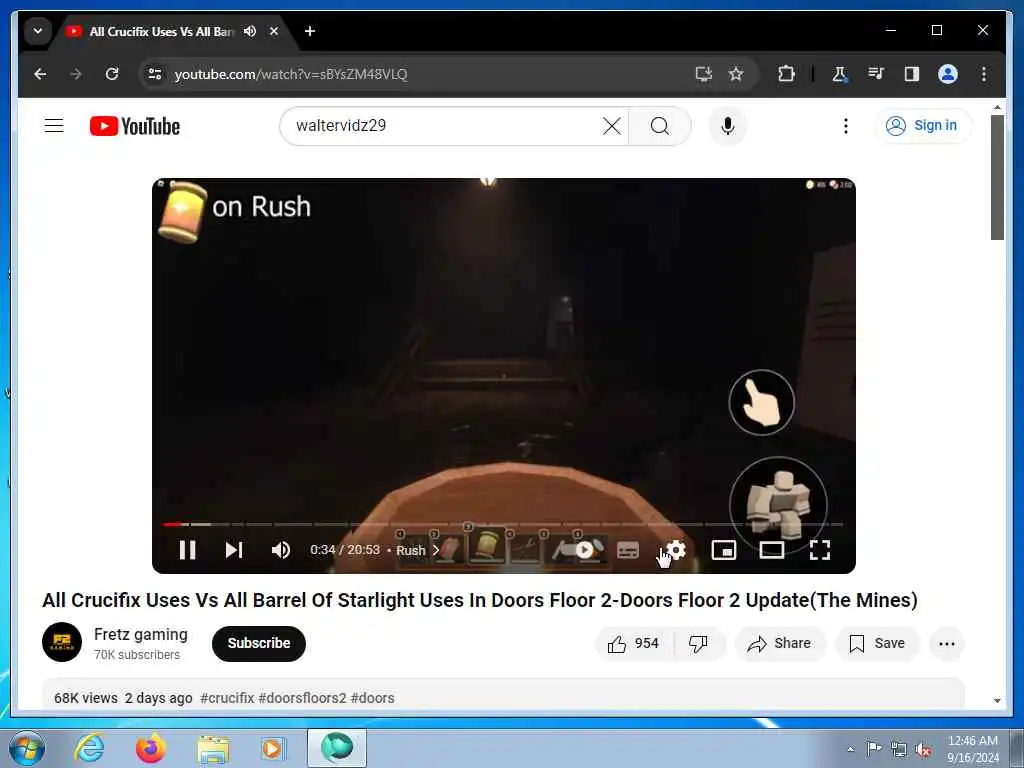1024x768 pixels.
Task: Enter full screen mode
Action: click(820, 550)
